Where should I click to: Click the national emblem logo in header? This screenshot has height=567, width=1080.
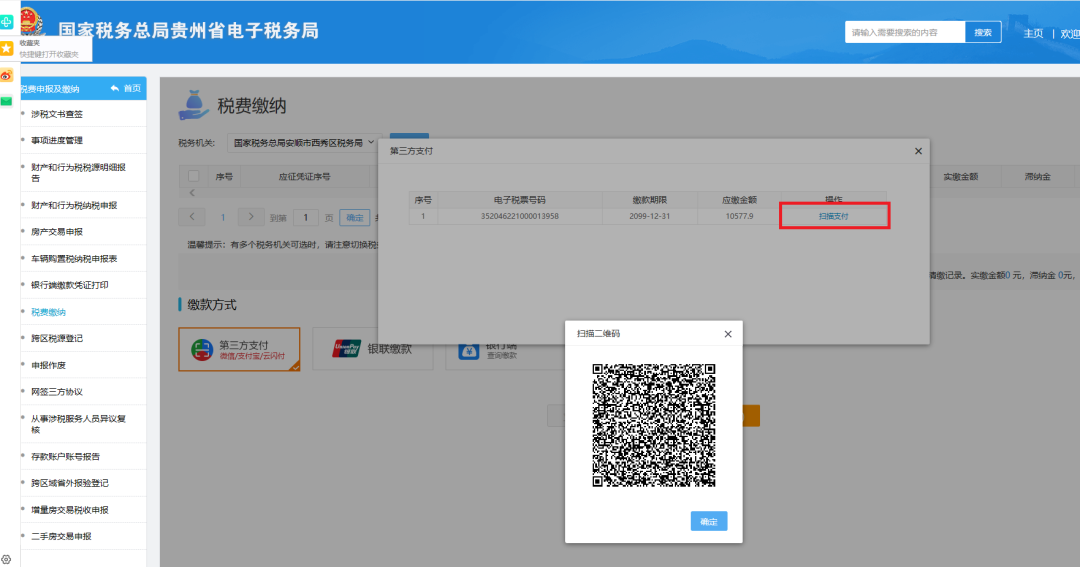(x=32, y=21)
